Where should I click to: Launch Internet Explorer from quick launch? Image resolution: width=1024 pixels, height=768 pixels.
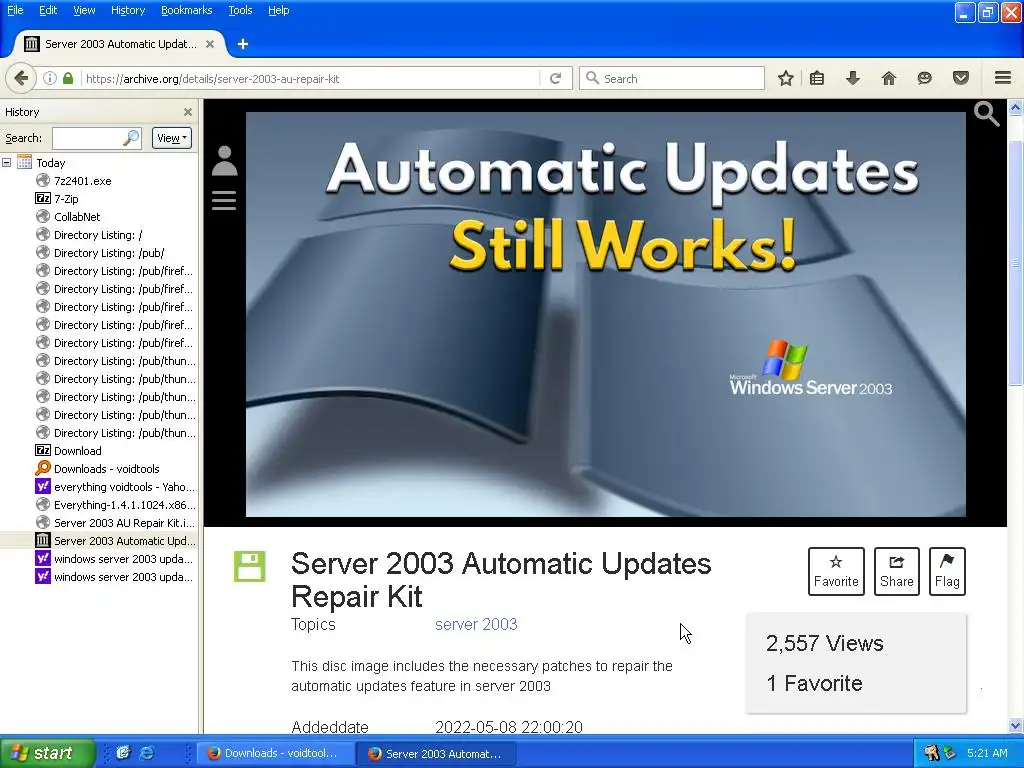pyautogui.click(x=147, y=753)
